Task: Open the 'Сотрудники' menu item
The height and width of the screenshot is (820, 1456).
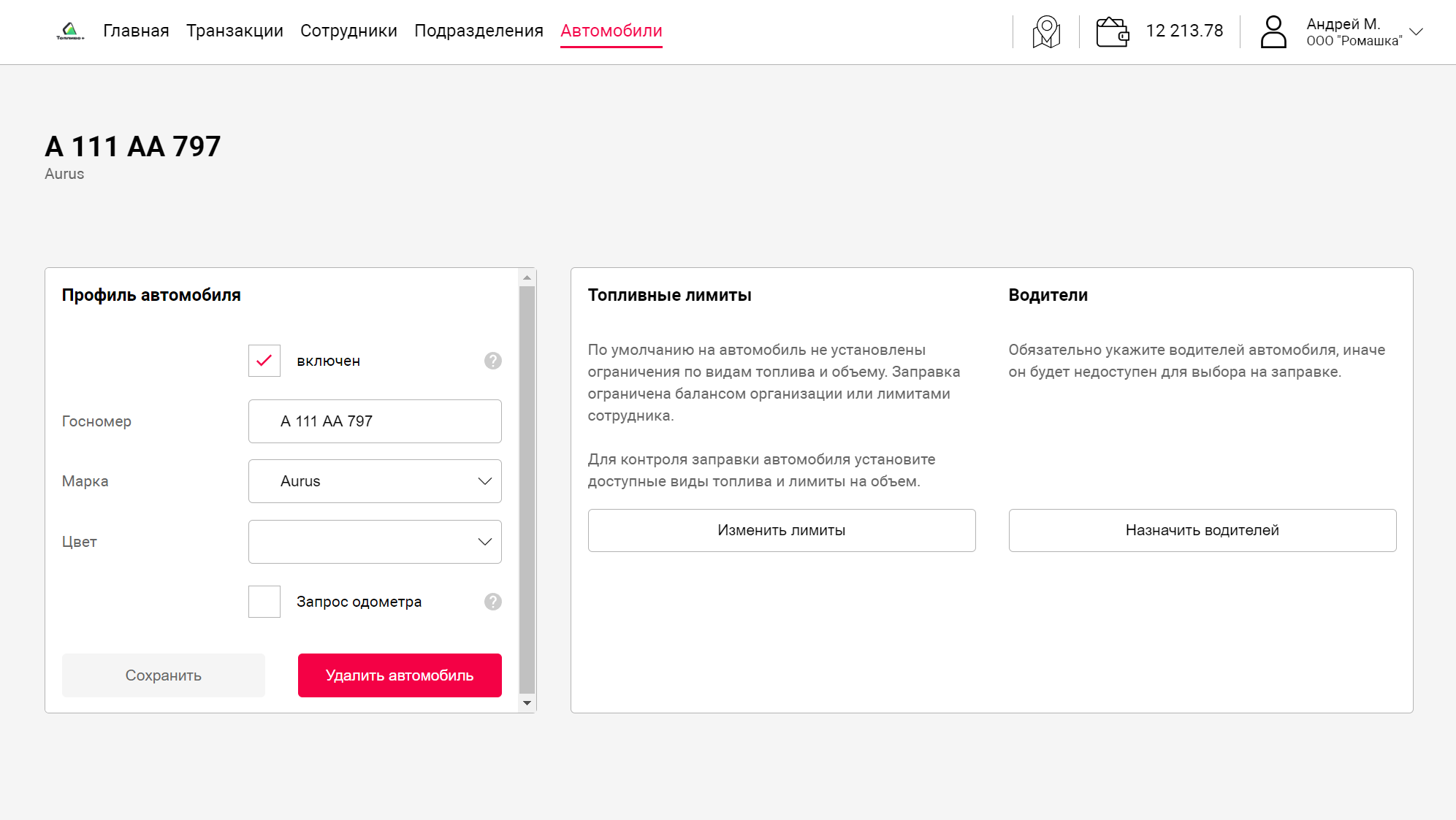Action: [x=348, y=31]
